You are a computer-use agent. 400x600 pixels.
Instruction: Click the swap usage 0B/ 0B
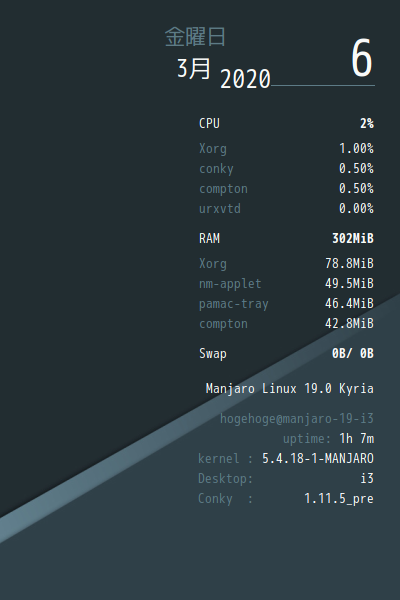[353, 354]
